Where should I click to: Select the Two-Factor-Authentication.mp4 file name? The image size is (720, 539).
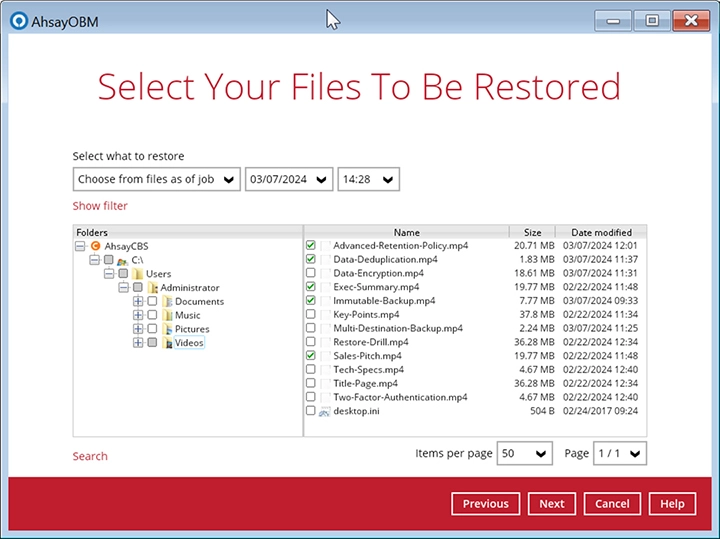click(400, 397)
